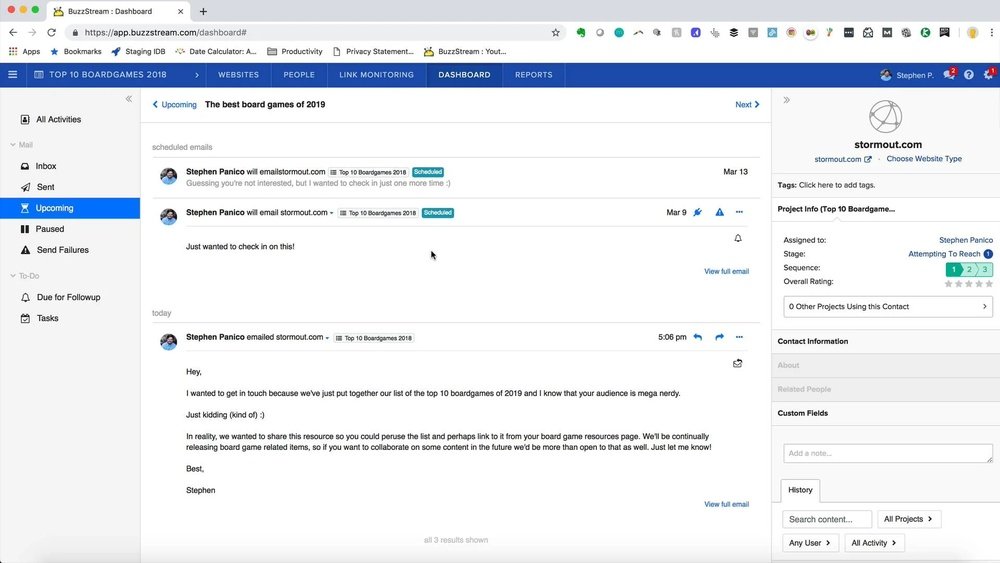
Task: Open the Evernote extension icon in the Chrome toolbar
Action: coord(580,33)
